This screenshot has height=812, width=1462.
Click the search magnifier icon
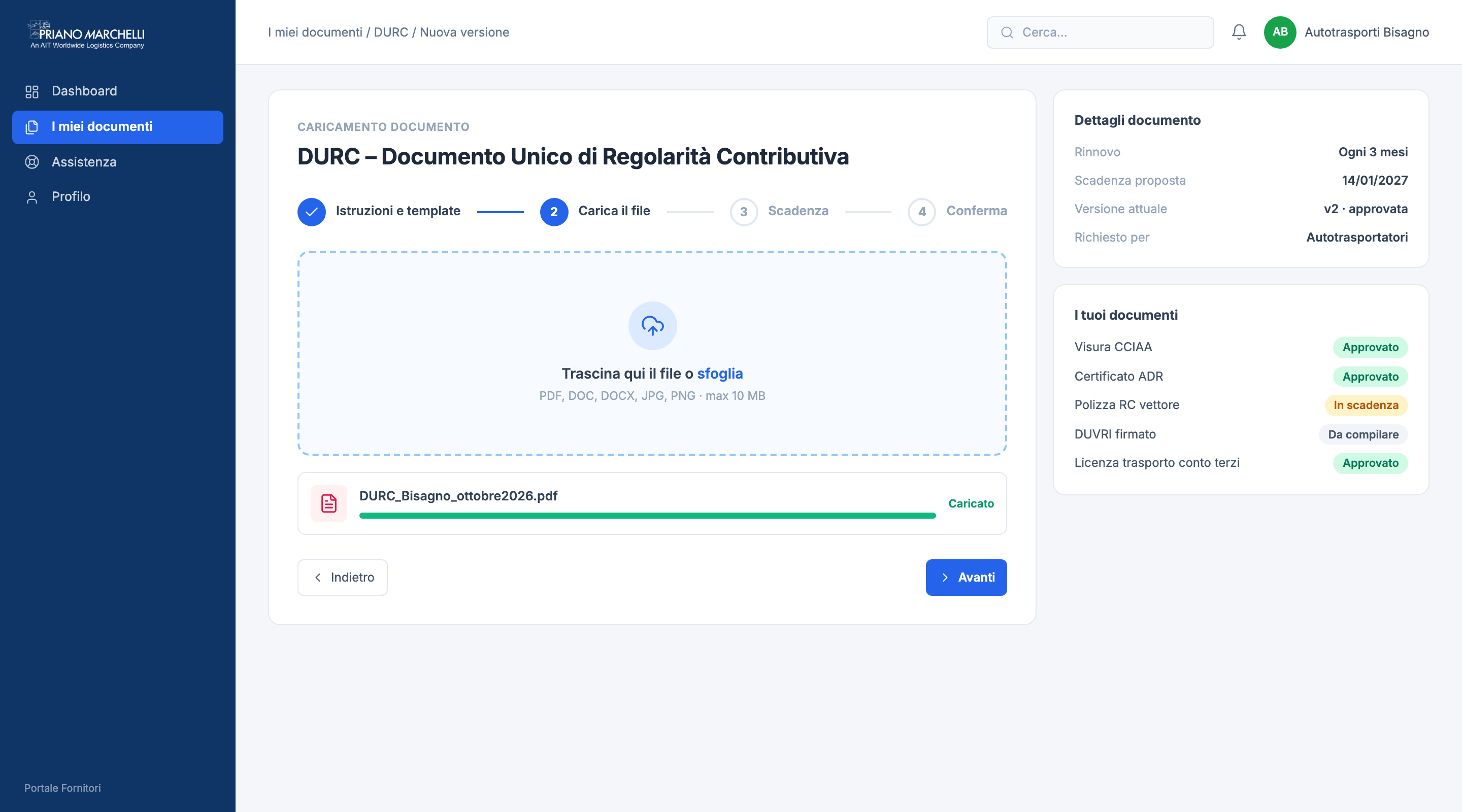click(x=1007, y=33)
